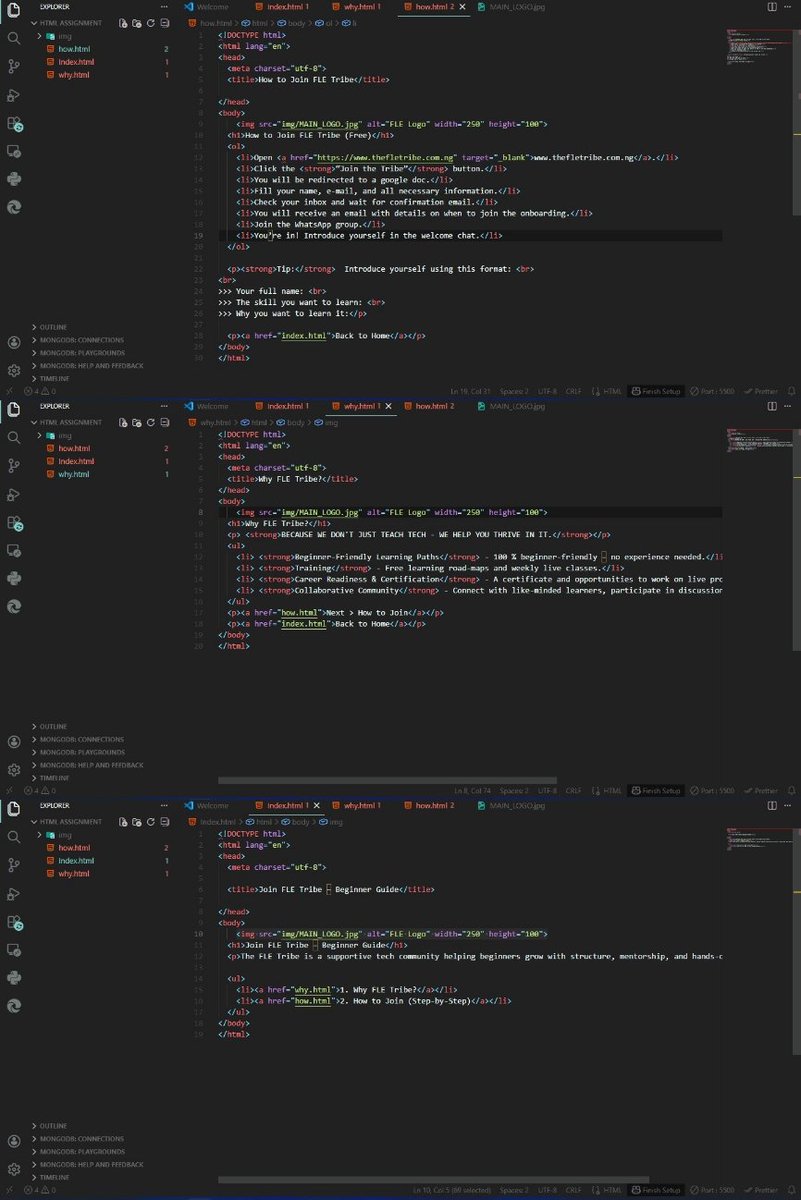
Task: Open notifications bell in the how.html-active window
Action: tap(791, 391)
